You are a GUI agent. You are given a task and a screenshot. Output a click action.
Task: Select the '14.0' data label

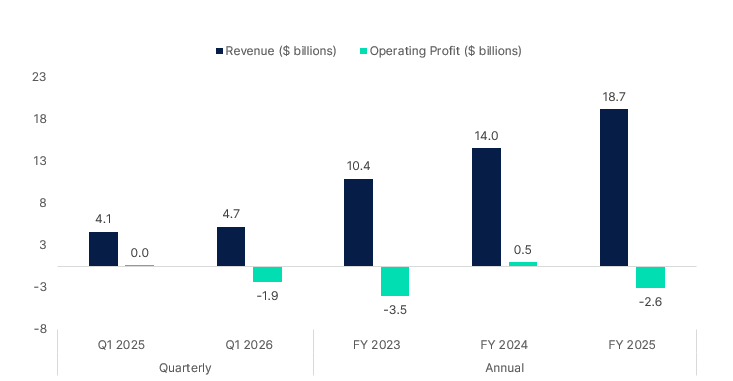point(486,136)
